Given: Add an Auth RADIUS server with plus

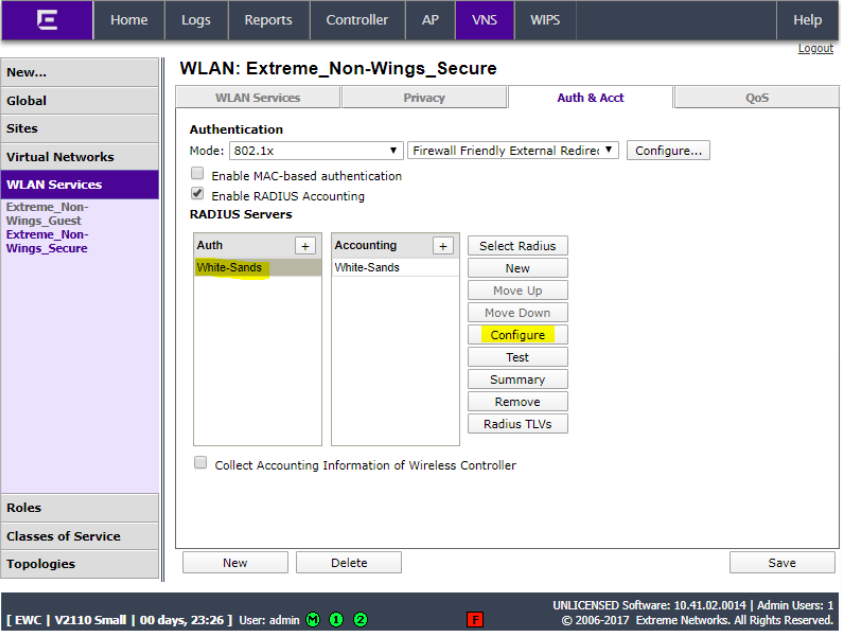Looking at the screenshot, I should tap(305, 246).
